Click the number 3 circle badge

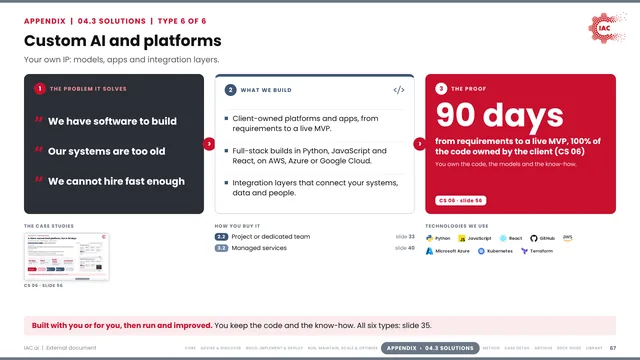[x=441, y=89]
